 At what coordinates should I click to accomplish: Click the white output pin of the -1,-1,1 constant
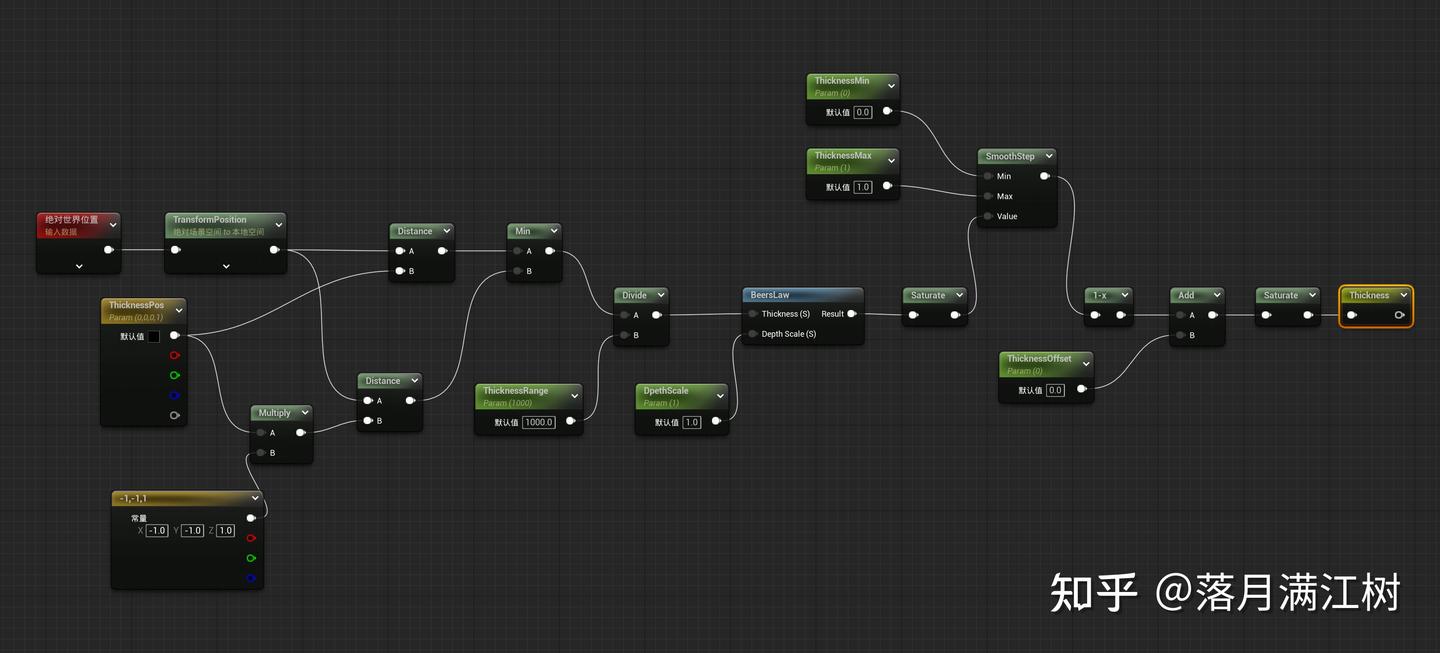(x=251, y=518)
